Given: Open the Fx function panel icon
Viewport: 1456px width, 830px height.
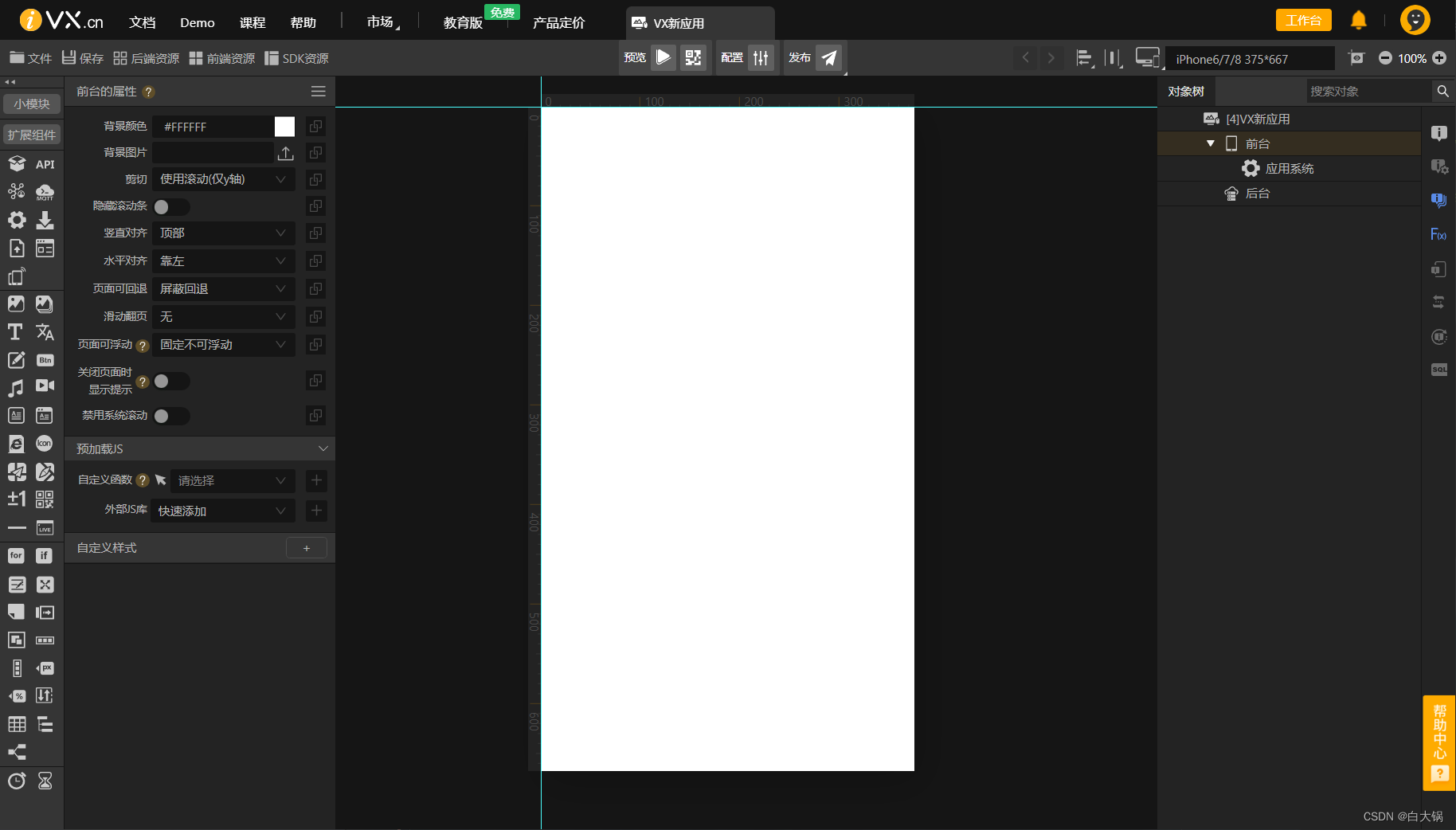Looking at the screenshot, I should pos(1438,234).
